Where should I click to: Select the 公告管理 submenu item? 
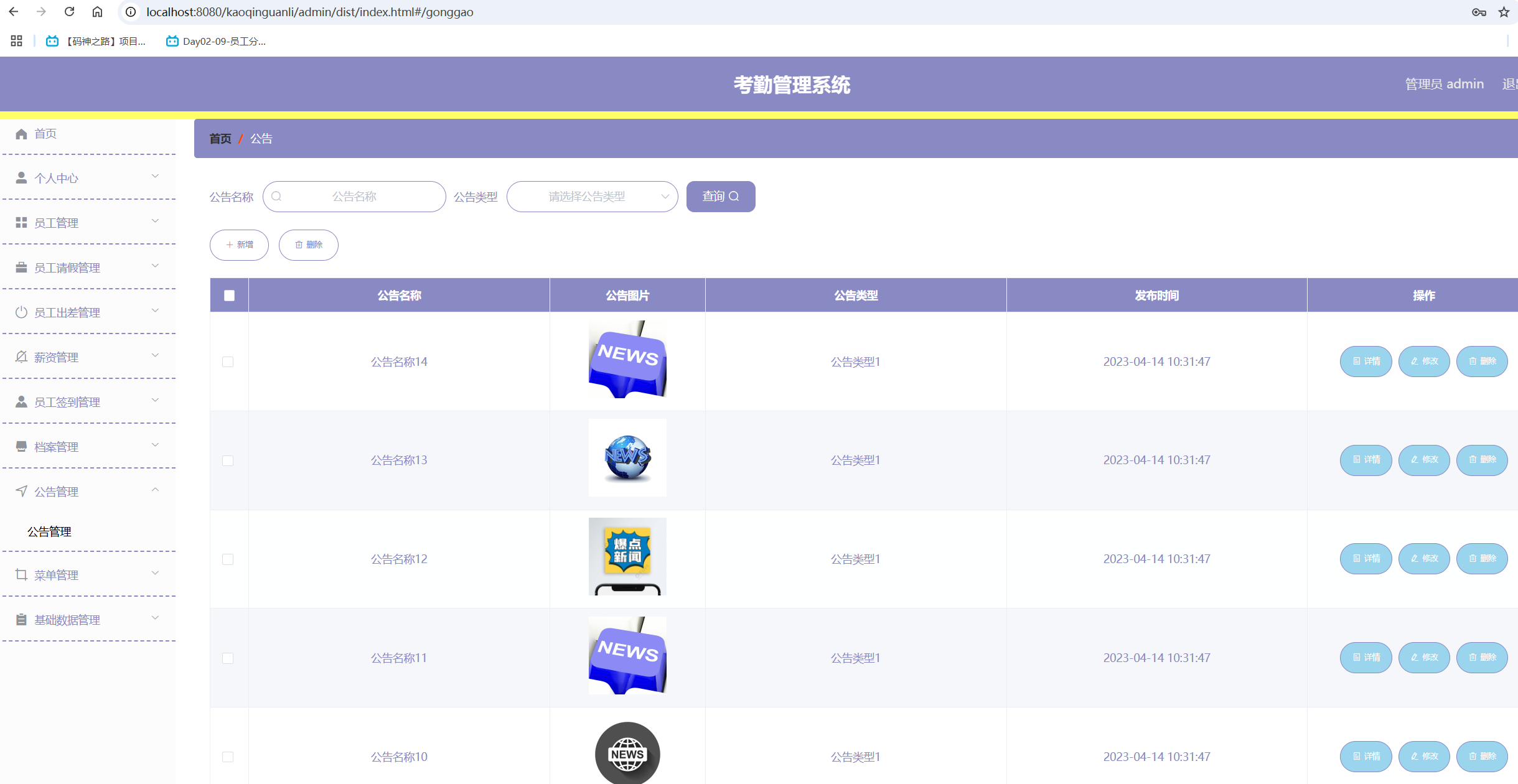click(50, 531)
